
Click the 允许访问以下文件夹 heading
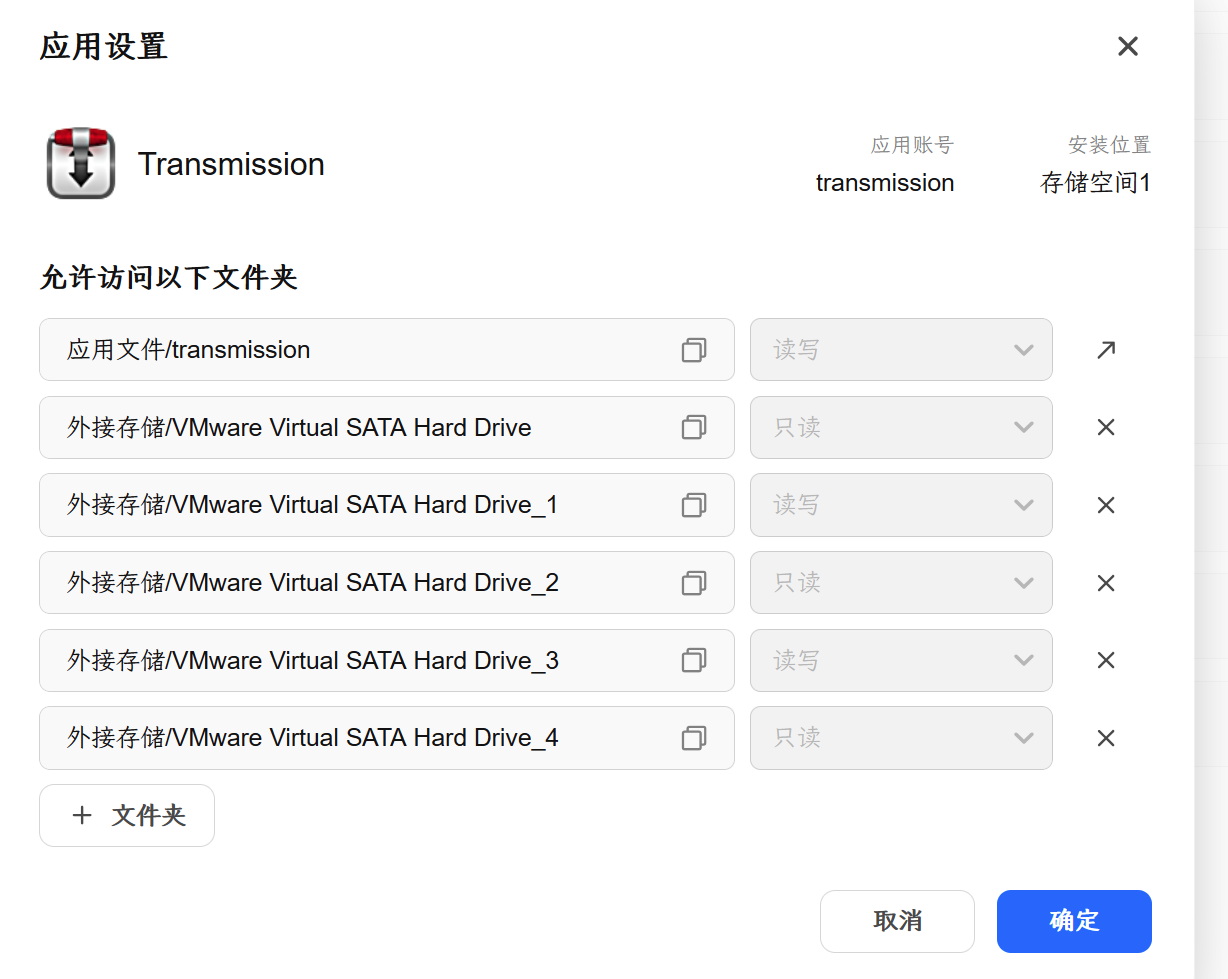point(169,277)
